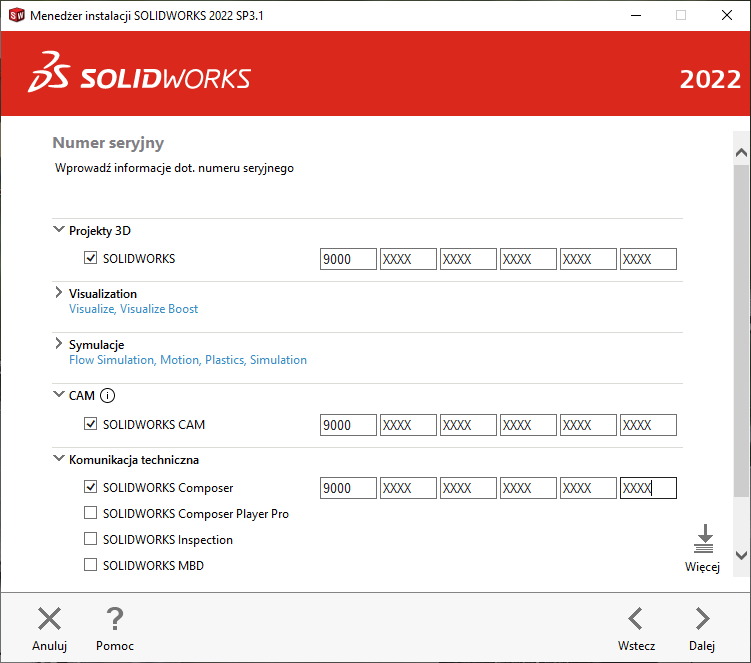Image resolution: width=751 pixels, height=663 pixels.
Task: Click the SOLIDWORKS logo in red banner
Action: 139,72
